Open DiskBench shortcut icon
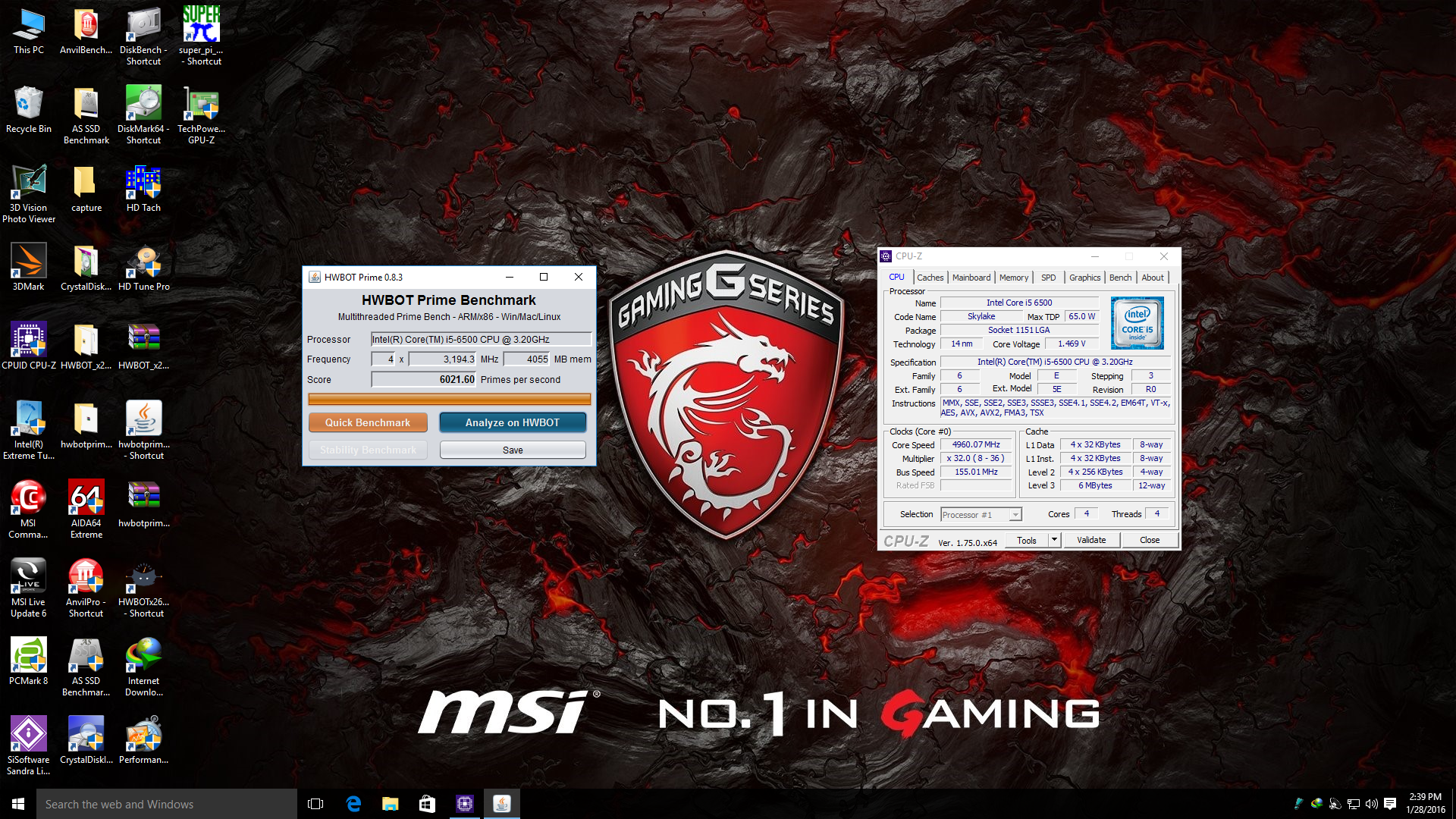Viewport: 1456px width, 819px height. tap(143, 36)
